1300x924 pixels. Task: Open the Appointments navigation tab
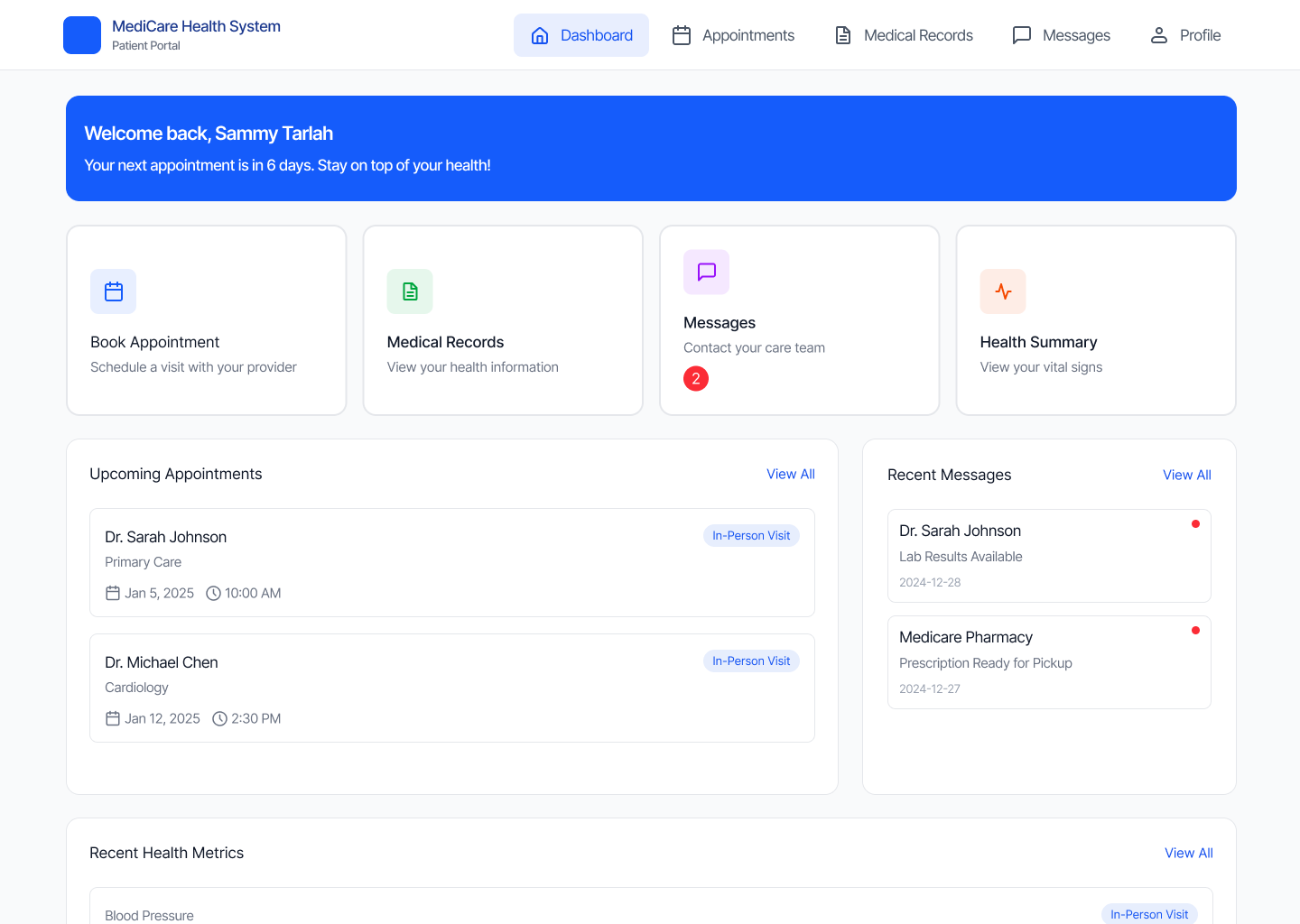734,35
